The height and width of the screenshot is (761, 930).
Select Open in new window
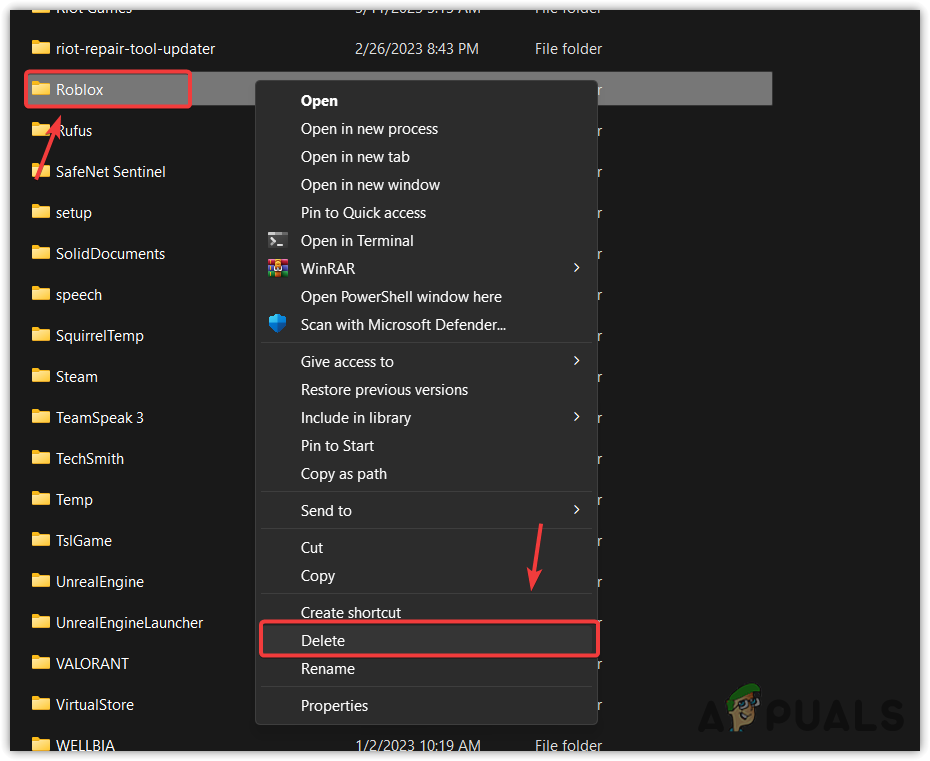370,184
